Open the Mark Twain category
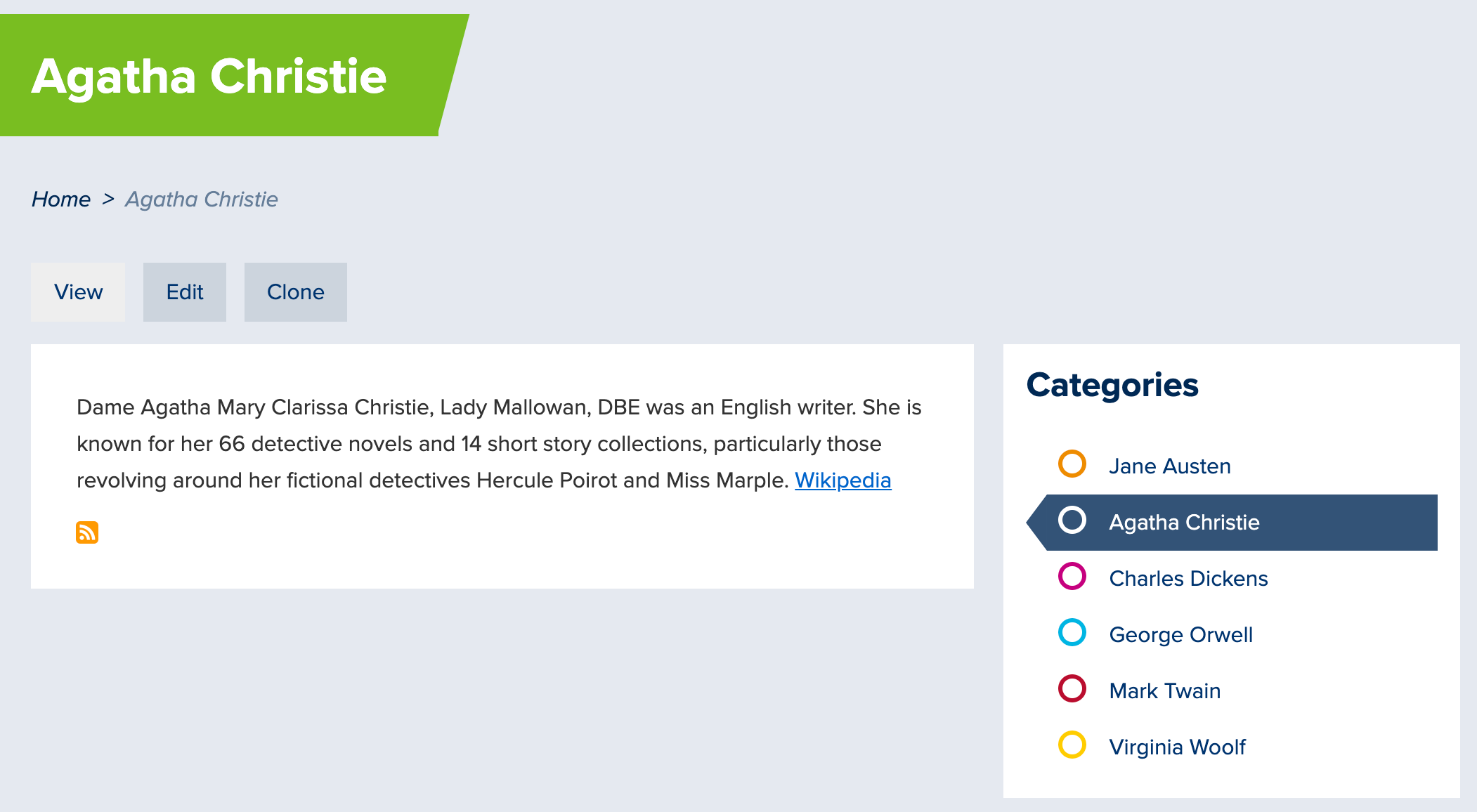1477x812 pixels. [1164, 691]
